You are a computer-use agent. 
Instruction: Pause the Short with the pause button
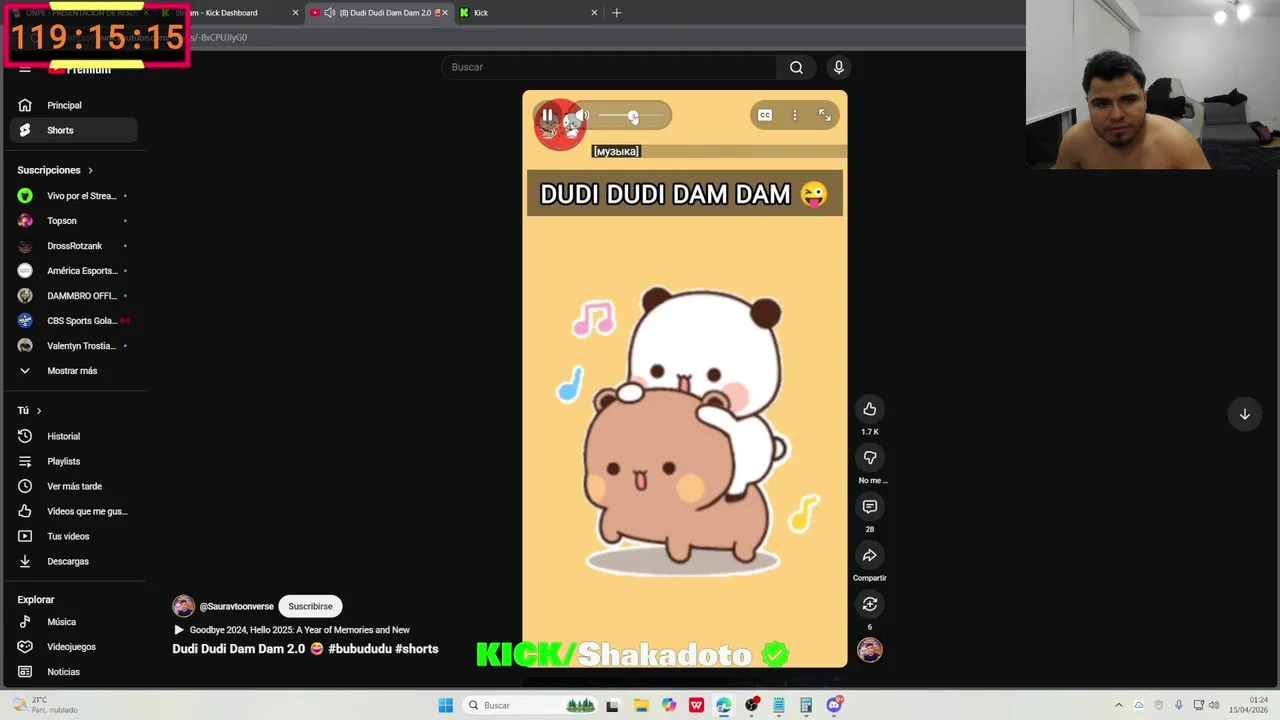(547, 115)
